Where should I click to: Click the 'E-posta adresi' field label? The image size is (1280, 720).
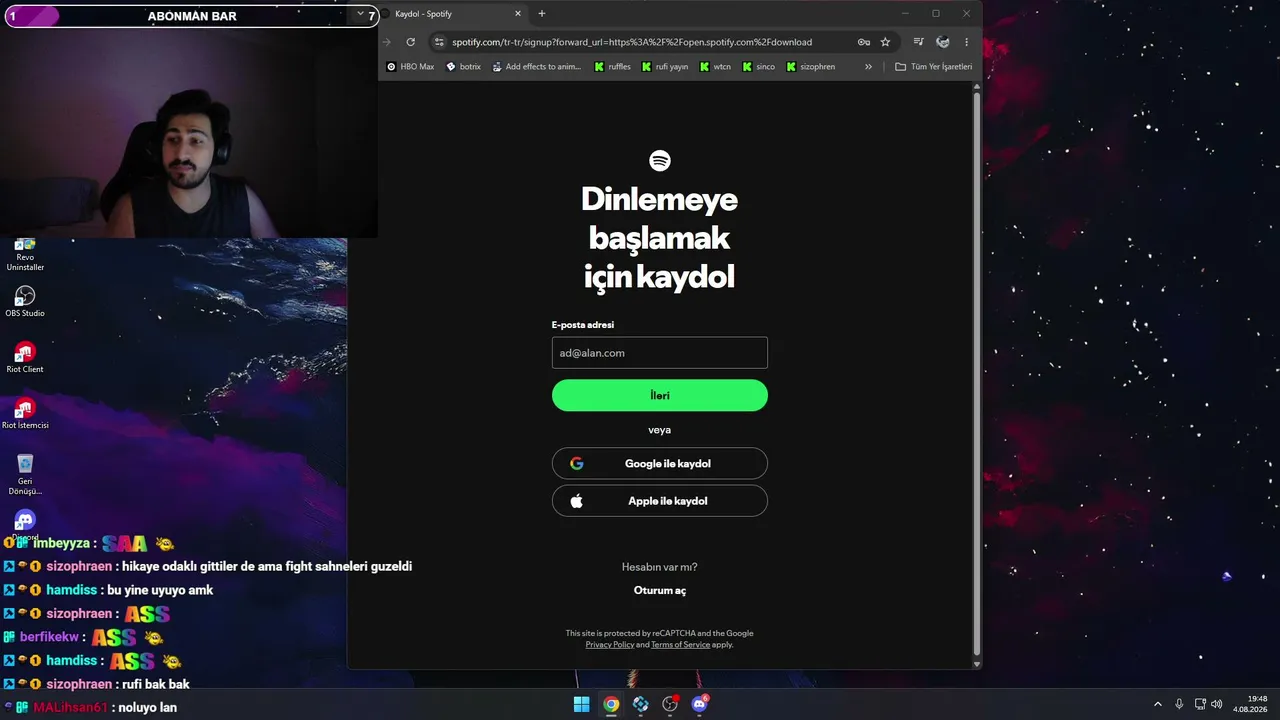(x=583, y=325)
